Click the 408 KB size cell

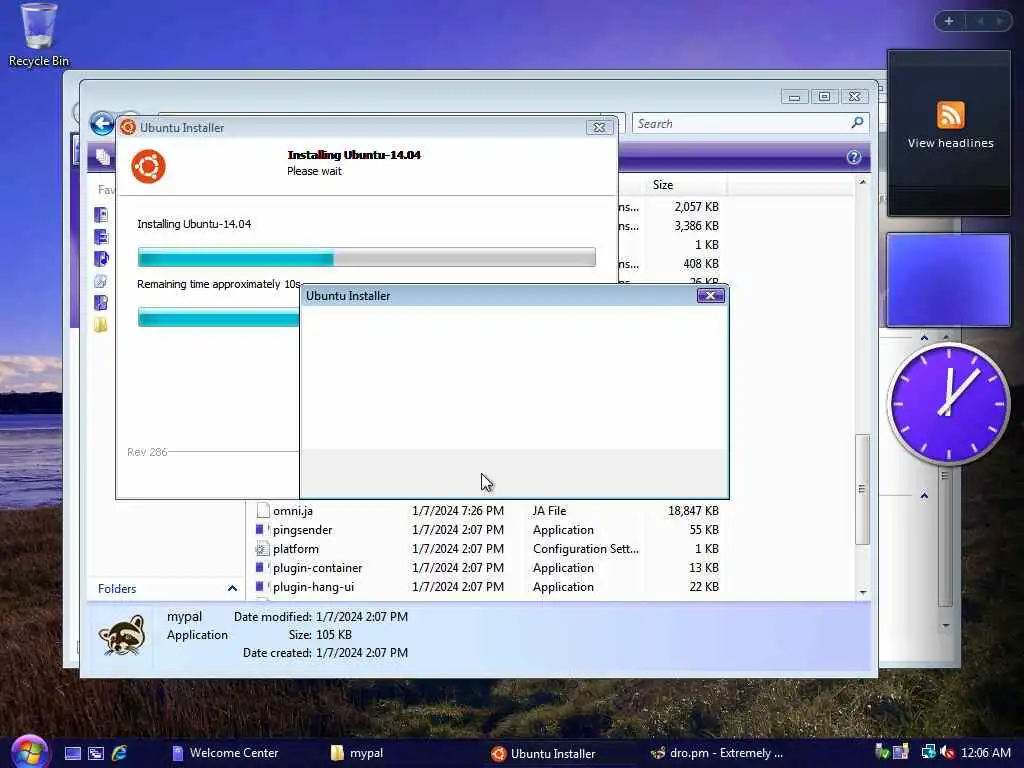click(x=701, y=263)
